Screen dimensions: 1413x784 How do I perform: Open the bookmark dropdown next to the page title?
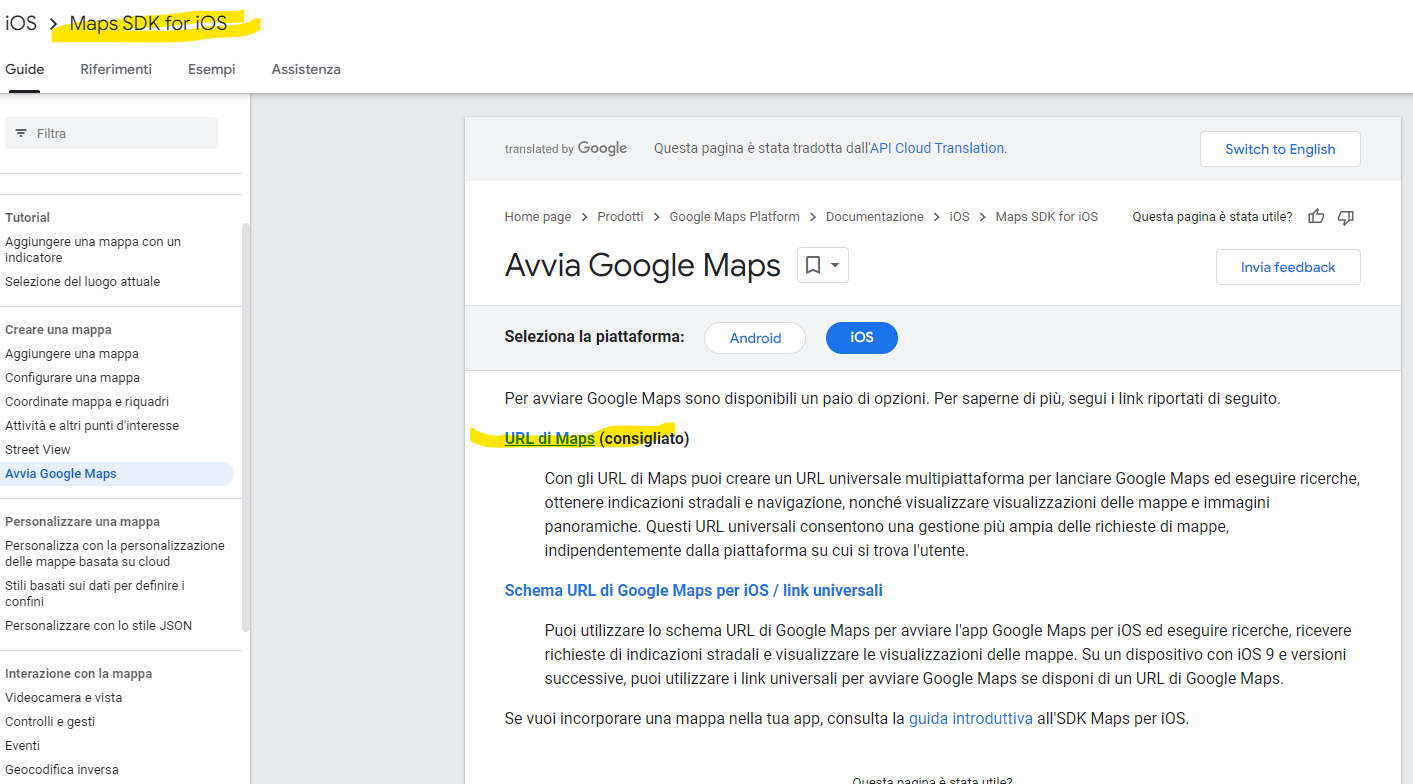(x=823, y=265)
